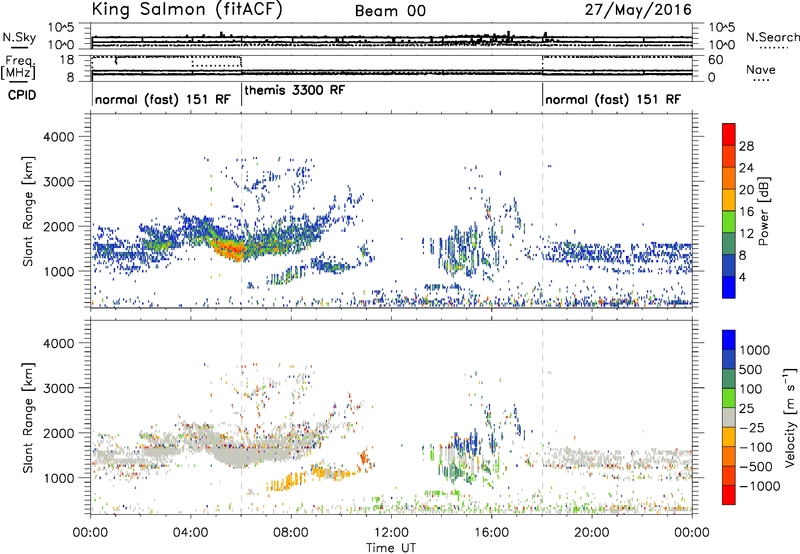Click the '-100' Velocity color bar tick
Screen dimensions: 800x554
click(x=756, y=447)
